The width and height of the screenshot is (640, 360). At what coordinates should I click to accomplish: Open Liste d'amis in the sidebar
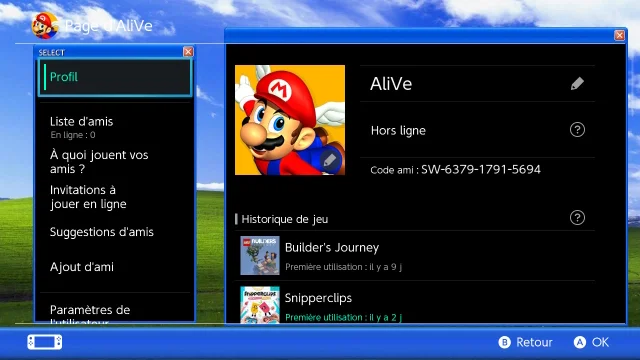coord(115,127)
